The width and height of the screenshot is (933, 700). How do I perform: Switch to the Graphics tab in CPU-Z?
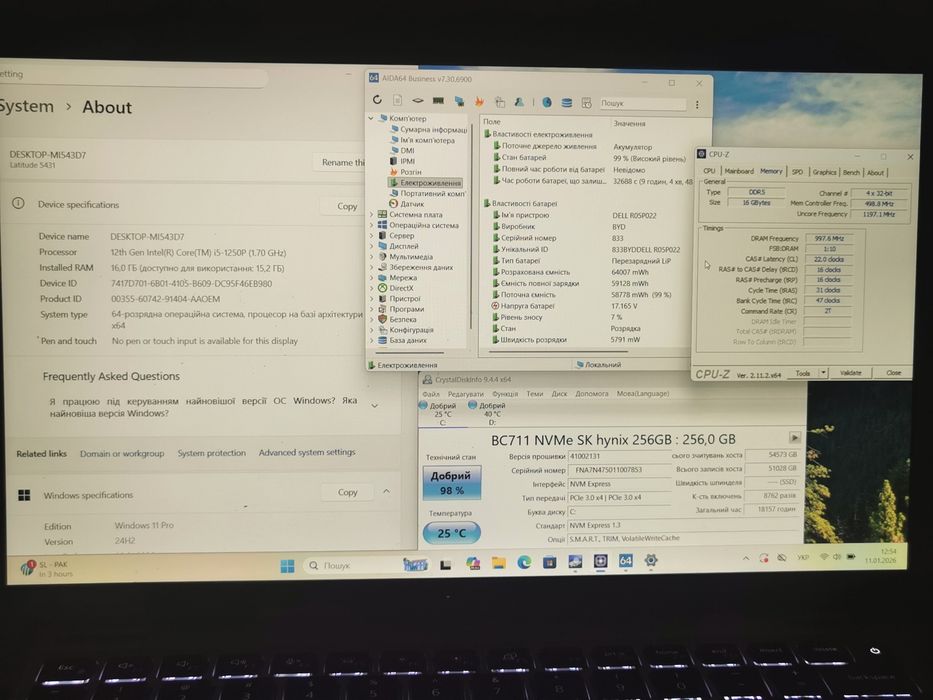(824, 172)
